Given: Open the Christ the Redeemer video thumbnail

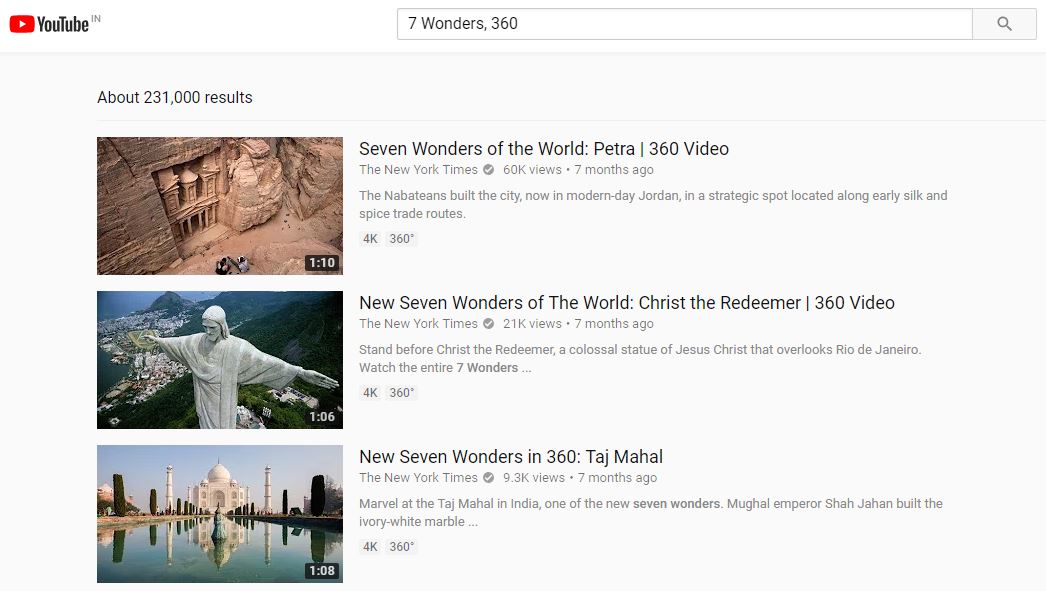Looking at the screenshot, I should (x=219, y=360).
